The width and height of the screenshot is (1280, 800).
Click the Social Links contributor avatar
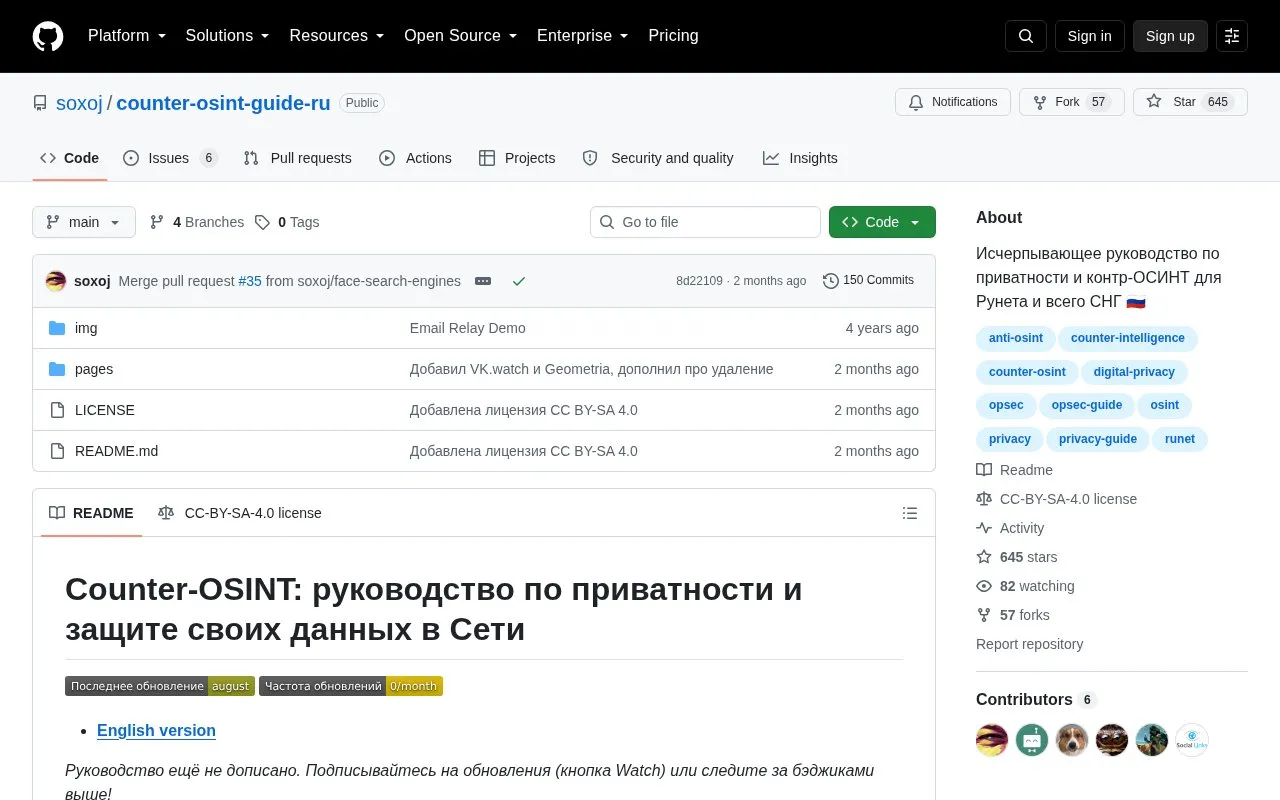(1192, 740)
